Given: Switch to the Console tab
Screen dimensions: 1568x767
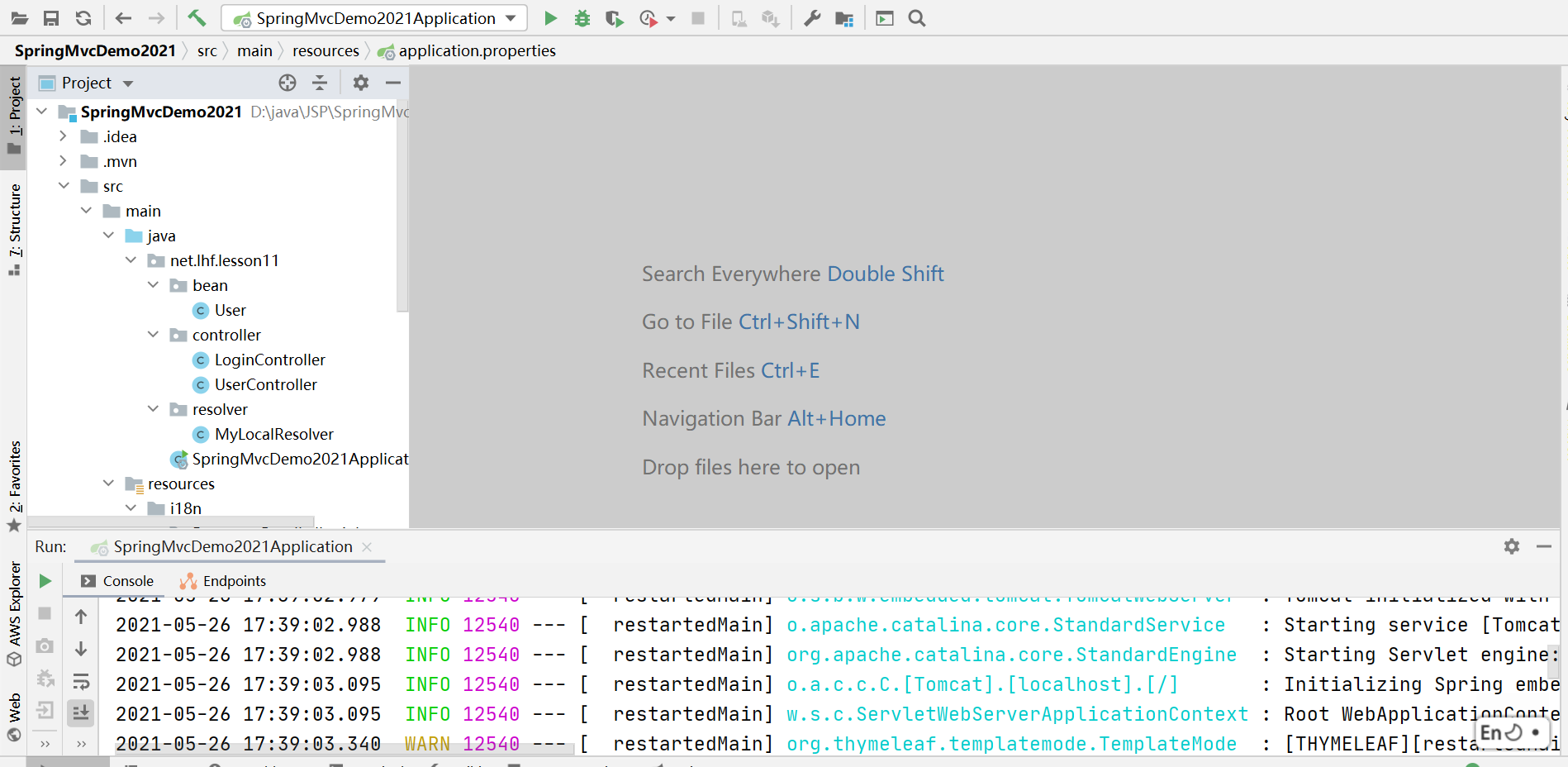Looking at the screenshot, I should click(x=117, y=581).
